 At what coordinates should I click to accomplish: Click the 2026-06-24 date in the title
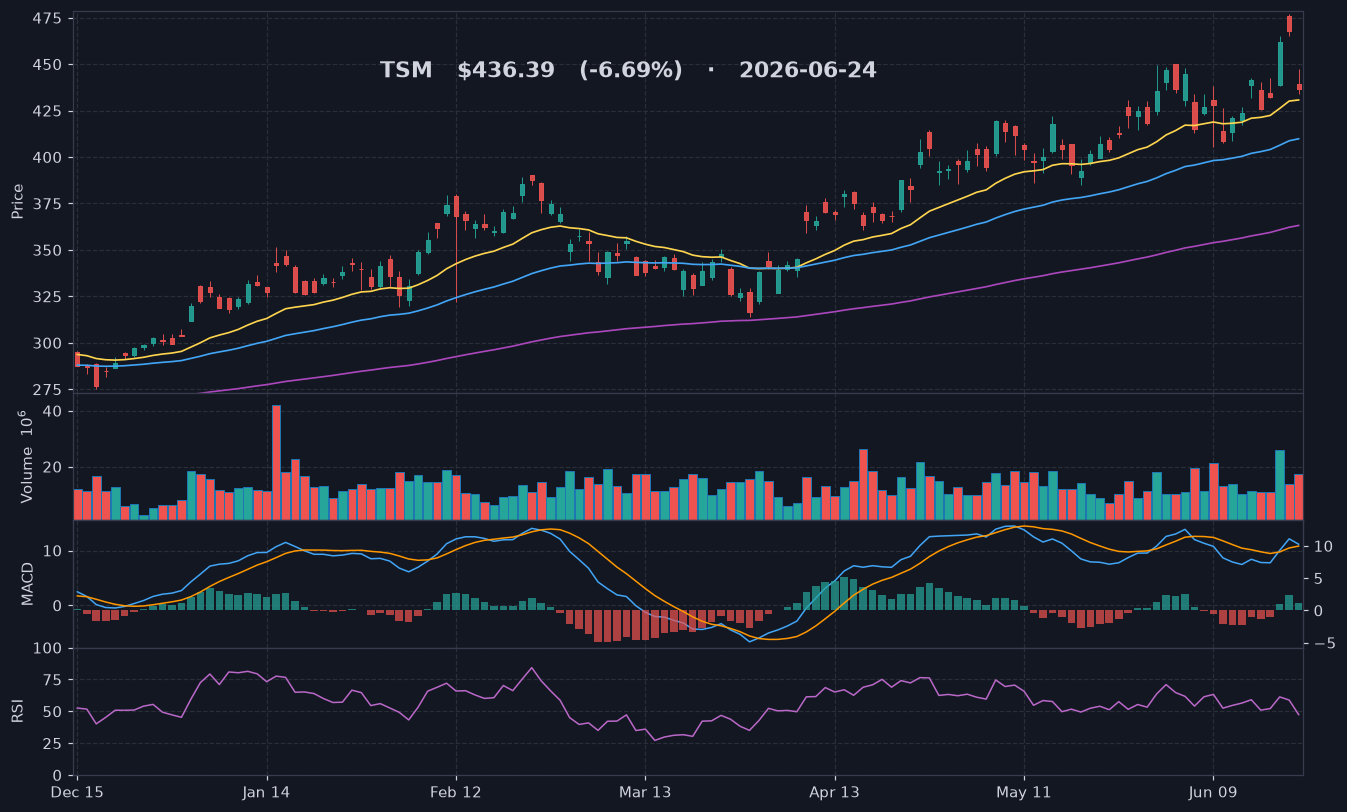[808, 71]
